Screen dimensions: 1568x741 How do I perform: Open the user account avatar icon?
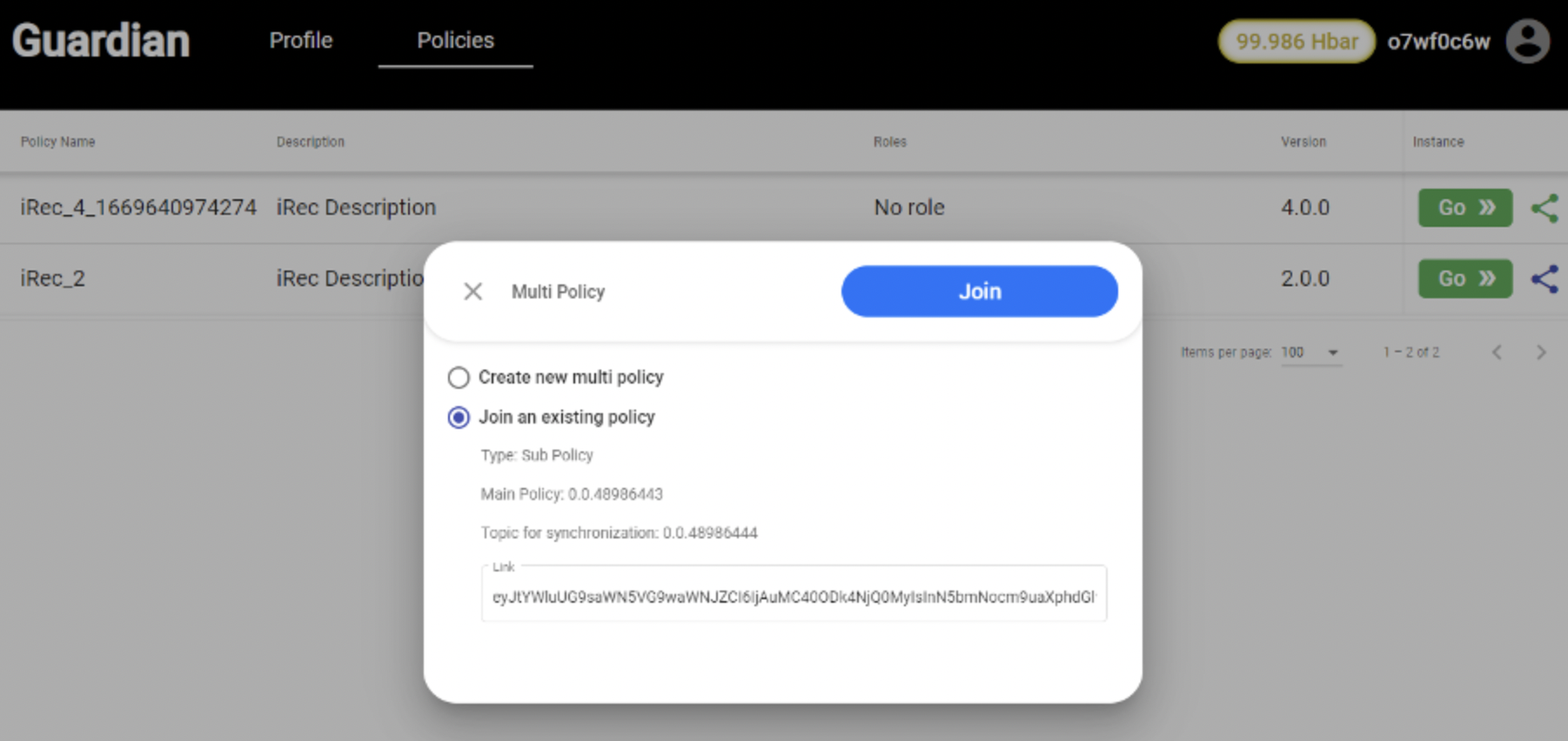1527,42
